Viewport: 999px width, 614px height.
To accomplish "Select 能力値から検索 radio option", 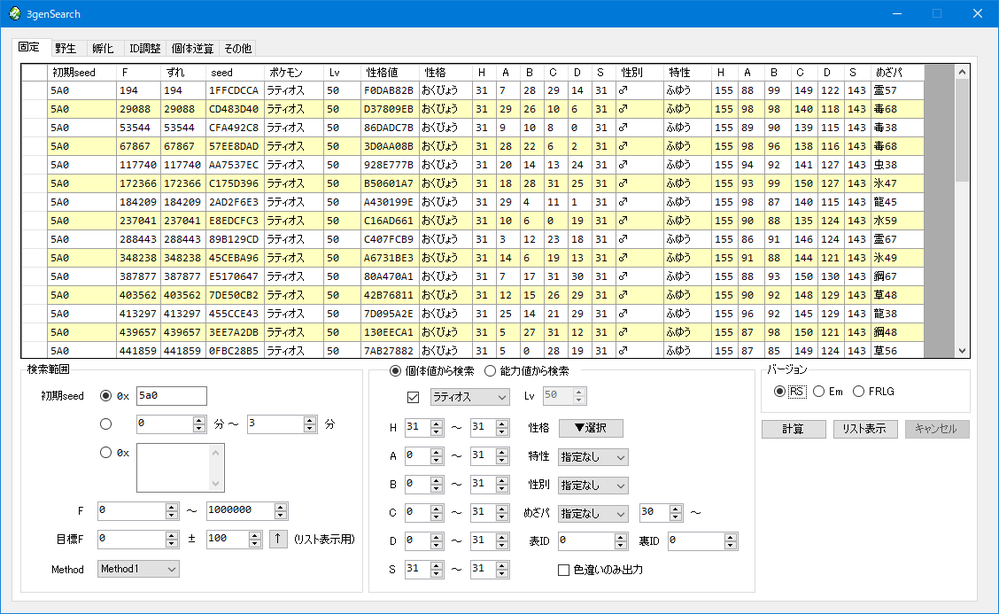I will pyautogui.click(x=490, y=371).
